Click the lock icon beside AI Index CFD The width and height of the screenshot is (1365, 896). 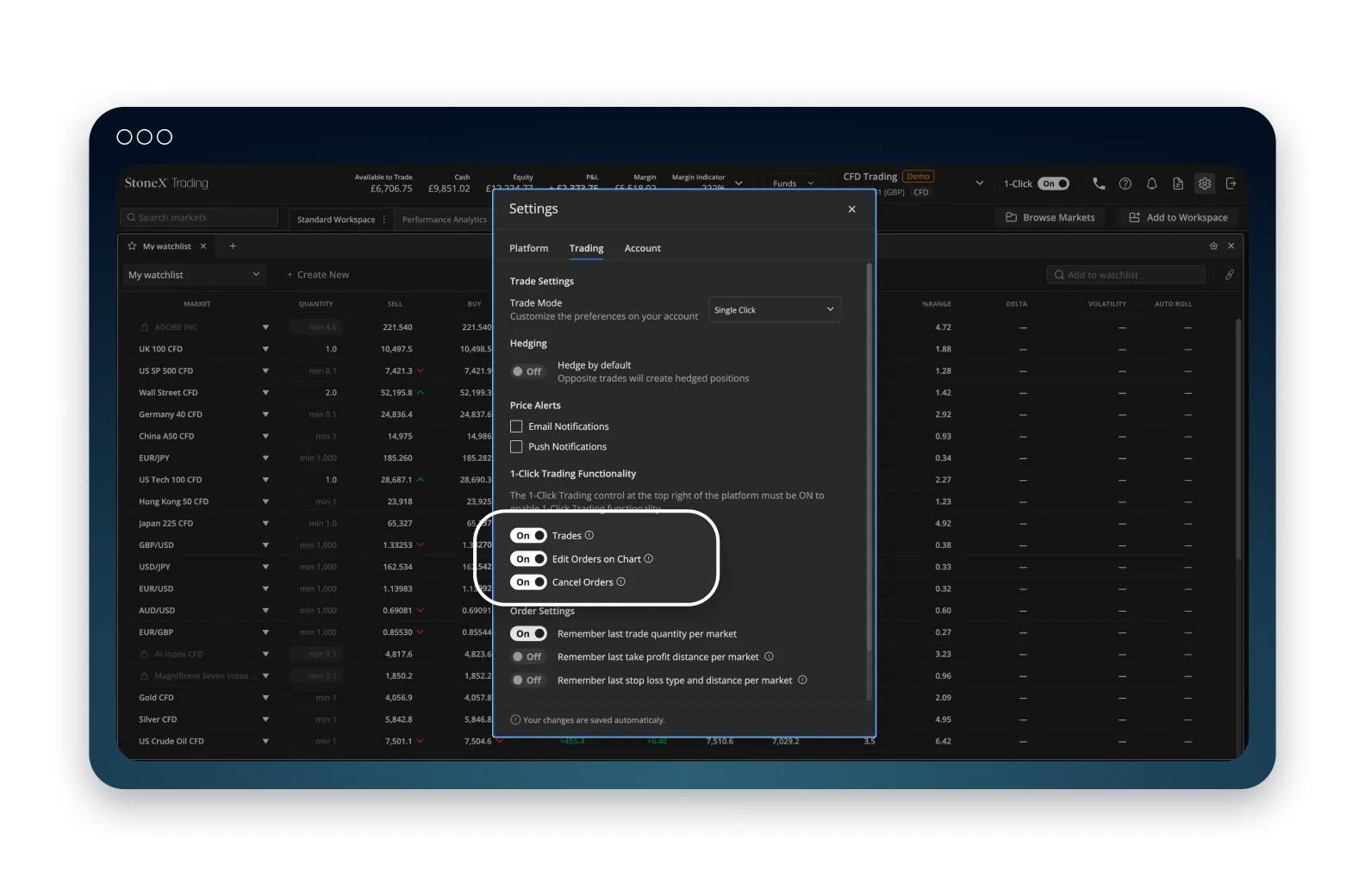click(144, 654)
